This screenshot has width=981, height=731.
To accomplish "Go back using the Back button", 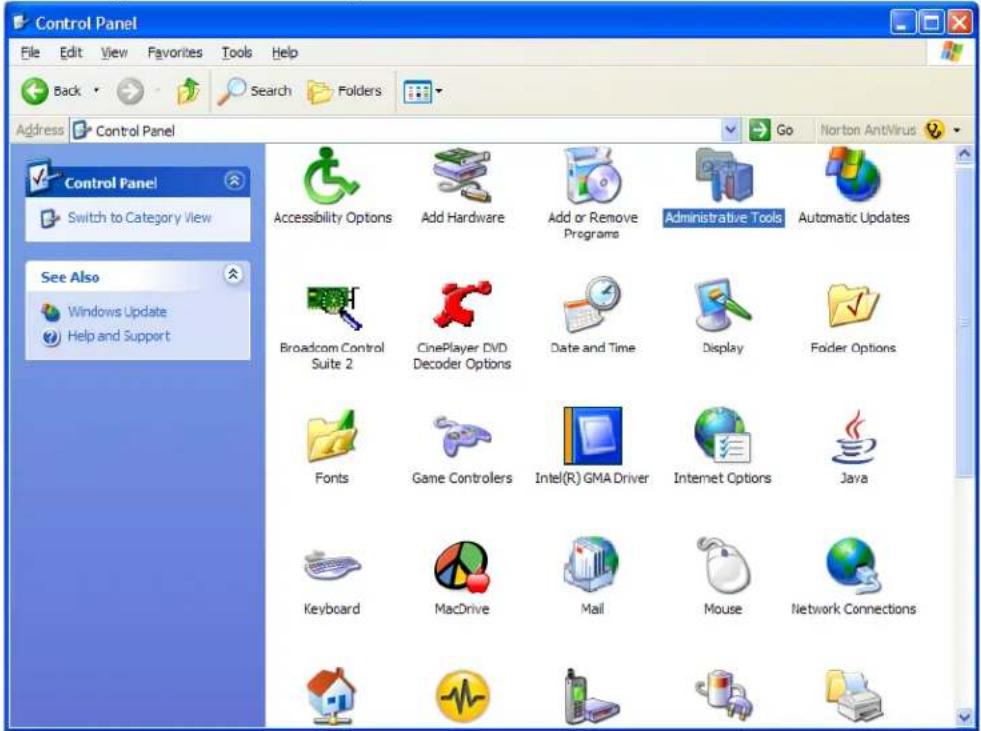I will click(51, 91).
